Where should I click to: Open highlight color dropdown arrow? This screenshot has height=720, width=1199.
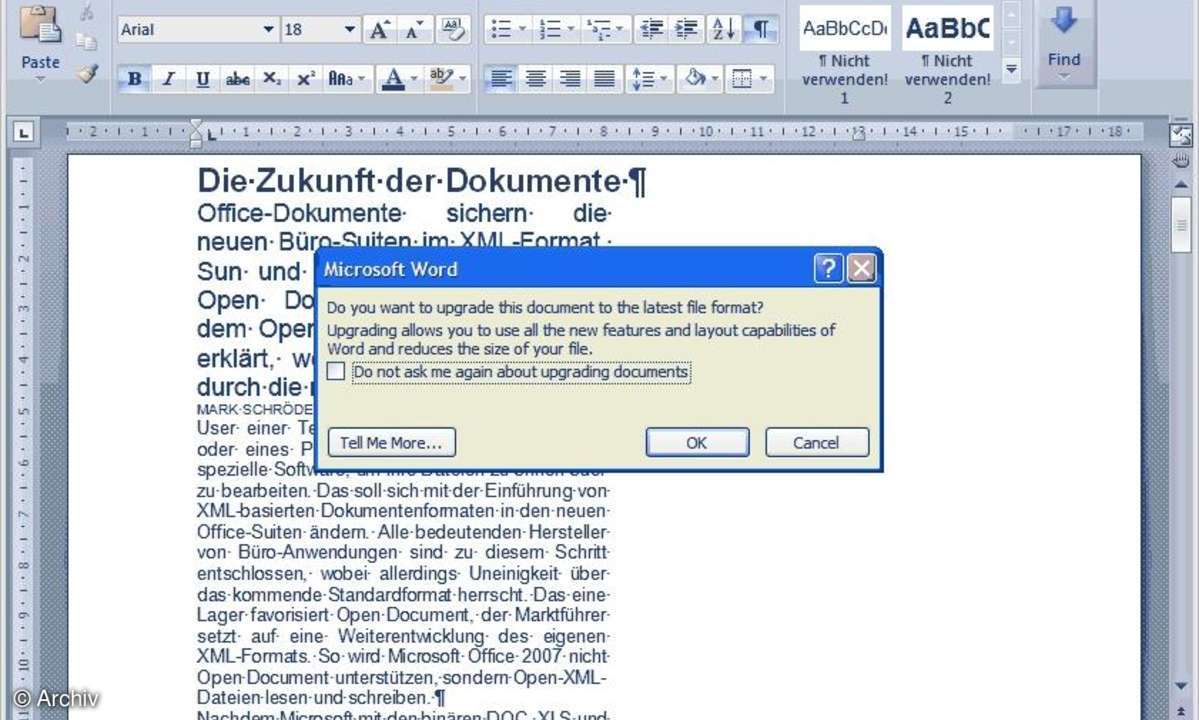[x=463, y=79]
